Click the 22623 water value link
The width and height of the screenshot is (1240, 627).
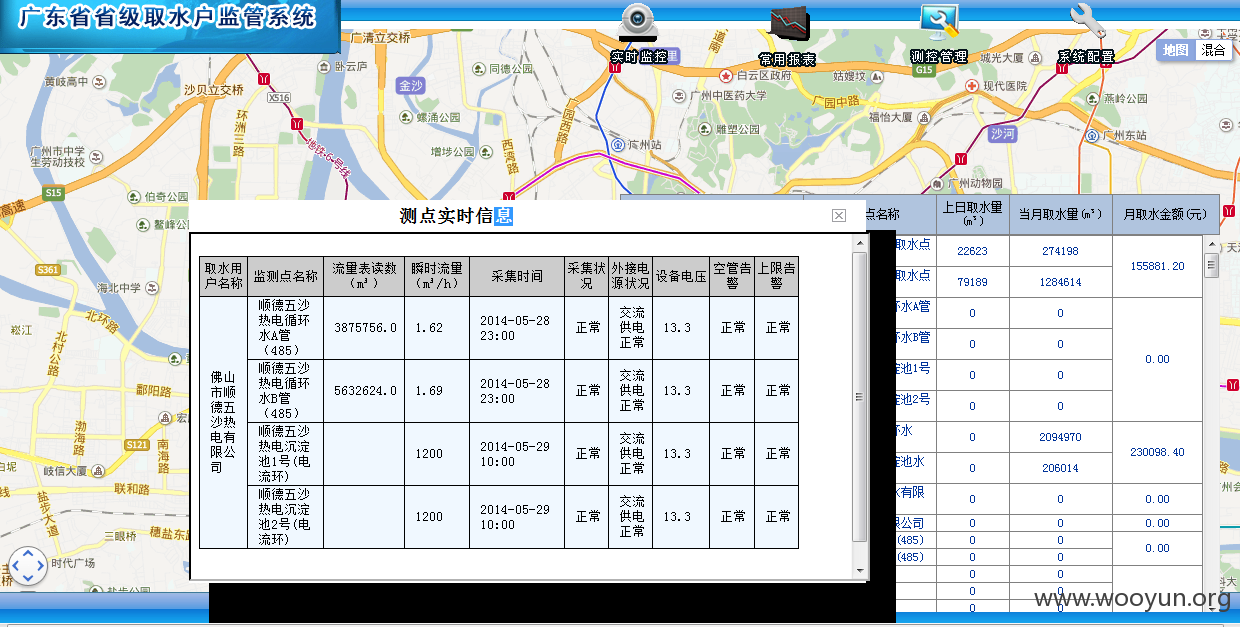pyautogui.click(x=972, y=251)
